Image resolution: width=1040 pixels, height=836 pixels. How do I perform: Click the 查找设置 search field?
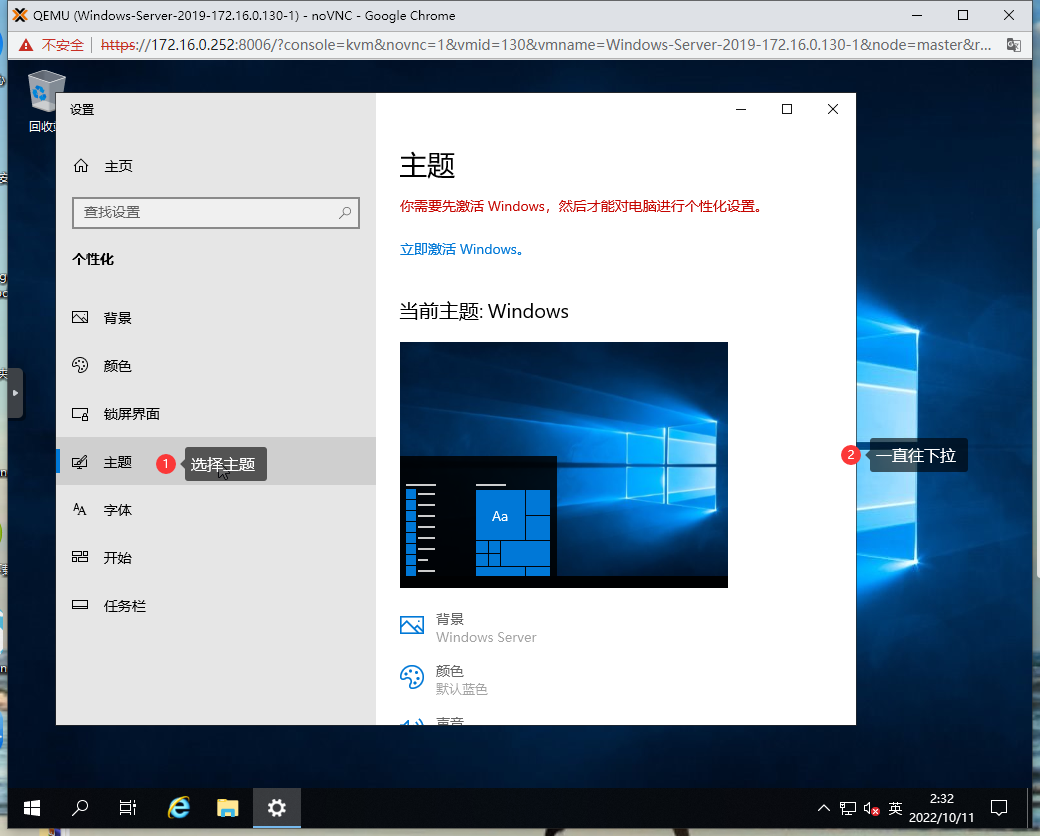(x=216, y=213)
